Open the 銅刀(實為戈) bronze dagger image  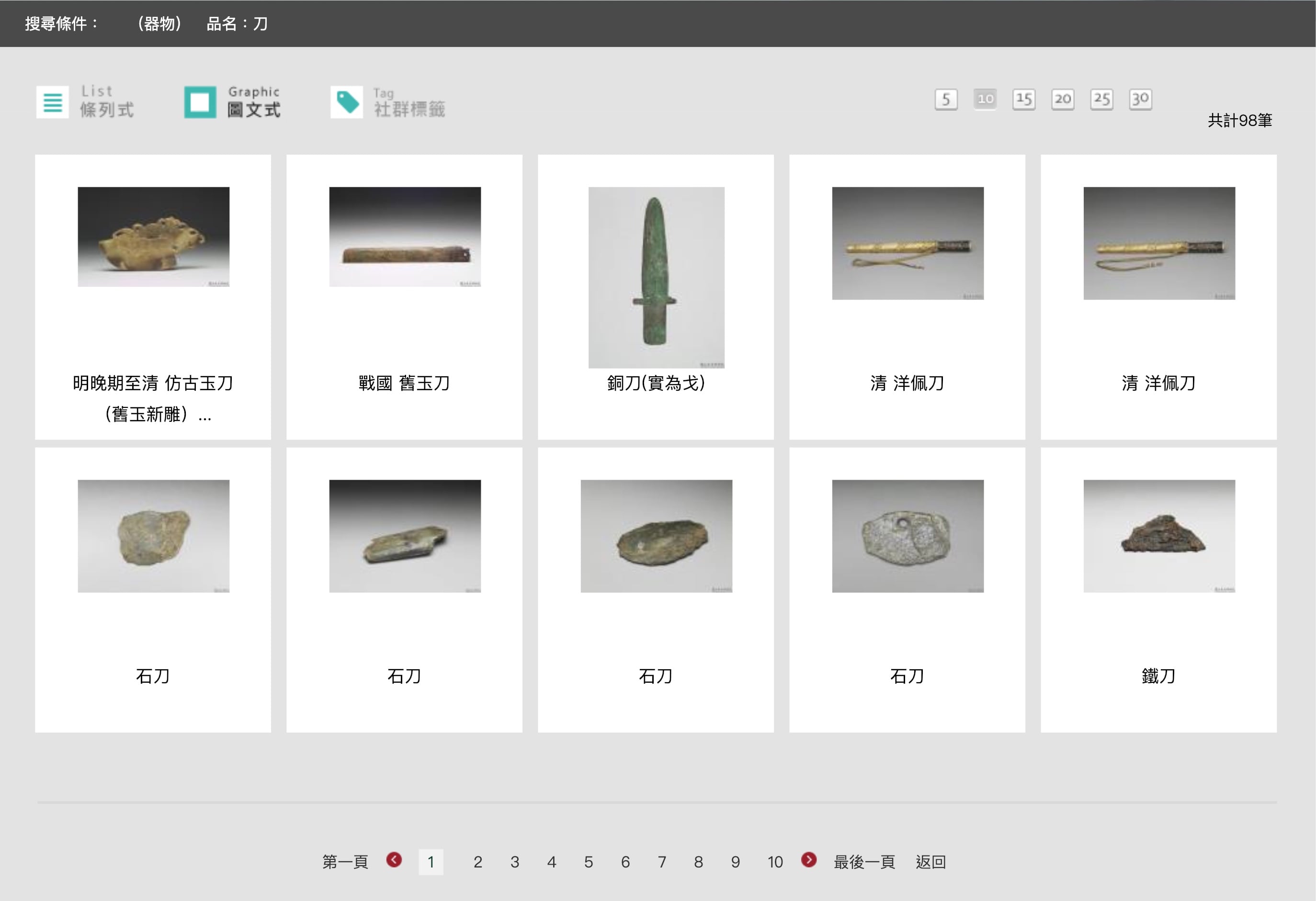click(x=656, y=277)
